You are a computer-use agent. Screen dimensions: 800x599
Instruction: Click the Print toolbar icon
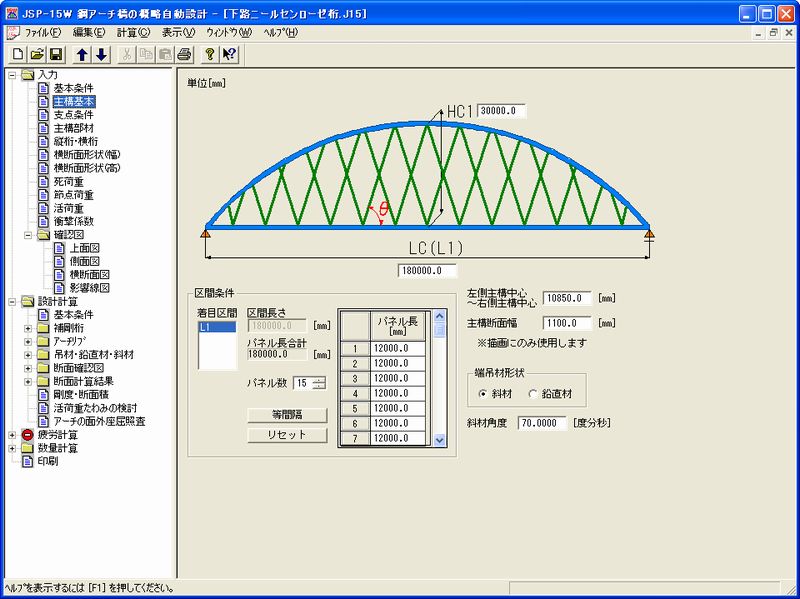[183, 54]
